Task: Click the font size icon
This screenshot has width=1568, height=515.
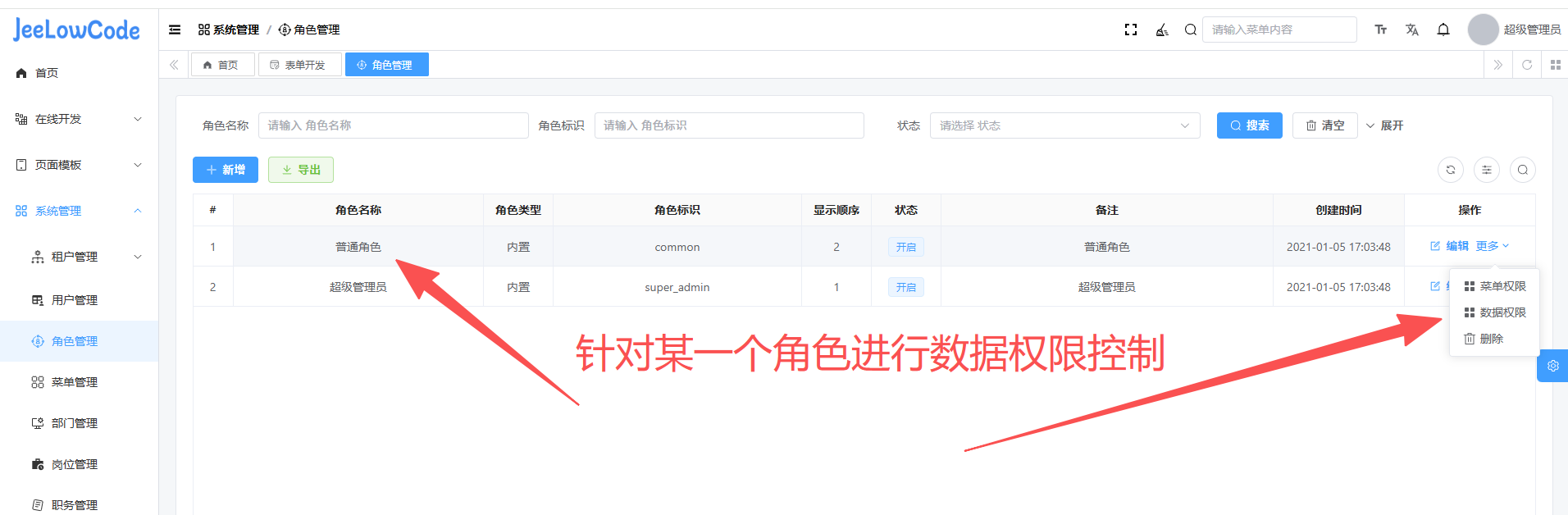Action: point(1381,30)
